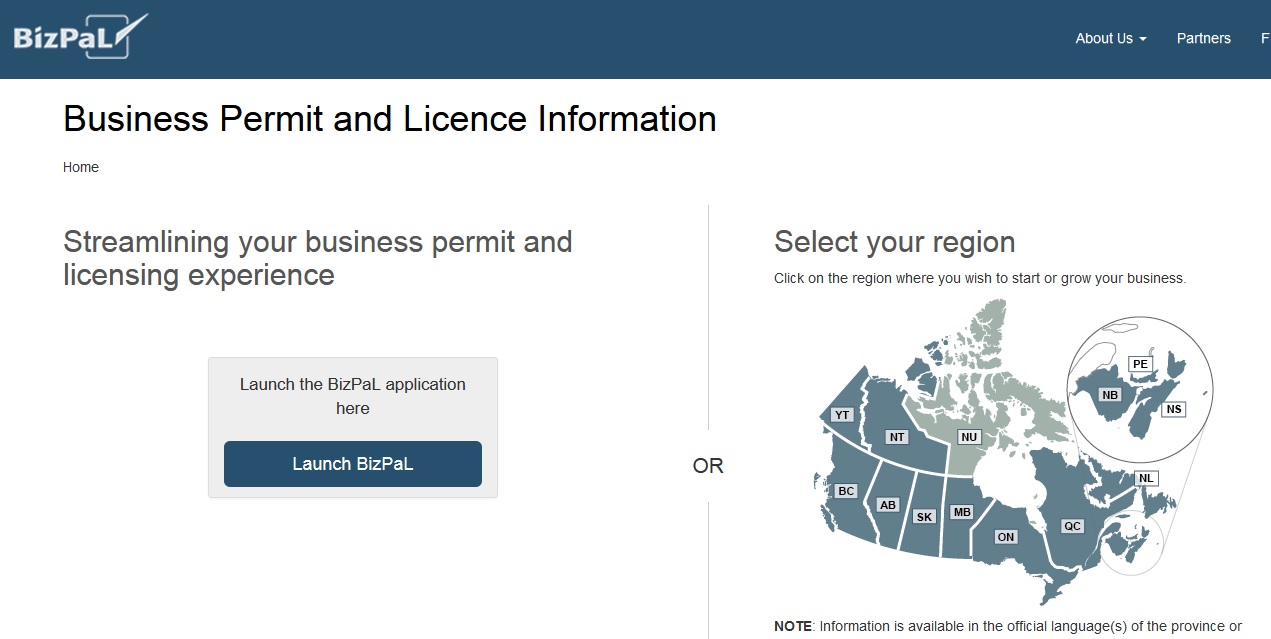Image resolution: width=1271 pixels, height=639 pixels.
Task: Open the Partners menu item
Action: [x=1203, y=38]
